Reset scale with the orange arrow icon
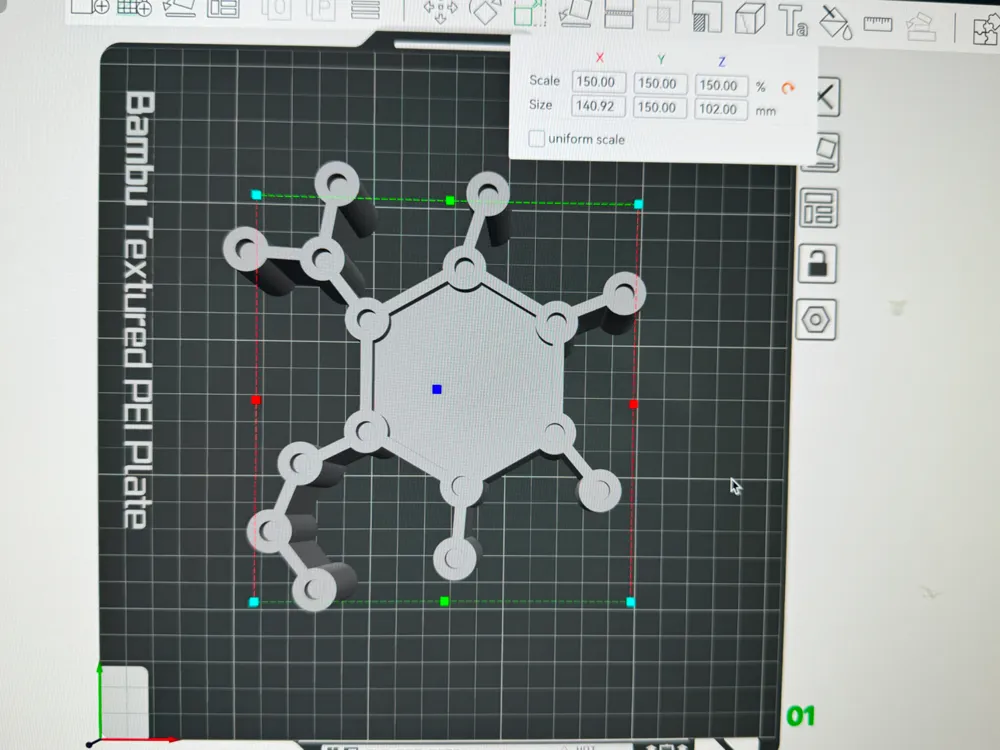Viewport: 1000px width, 750px height. tap(788, 89)
